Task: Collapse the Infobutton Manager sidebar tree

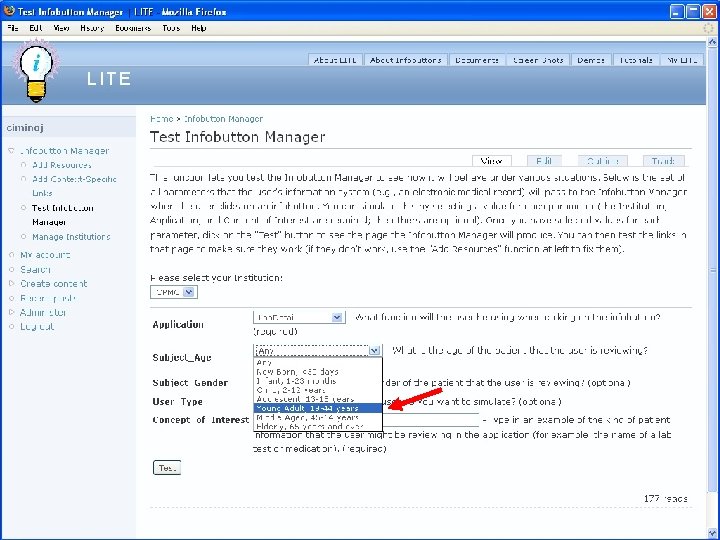Action: point(11,151)
